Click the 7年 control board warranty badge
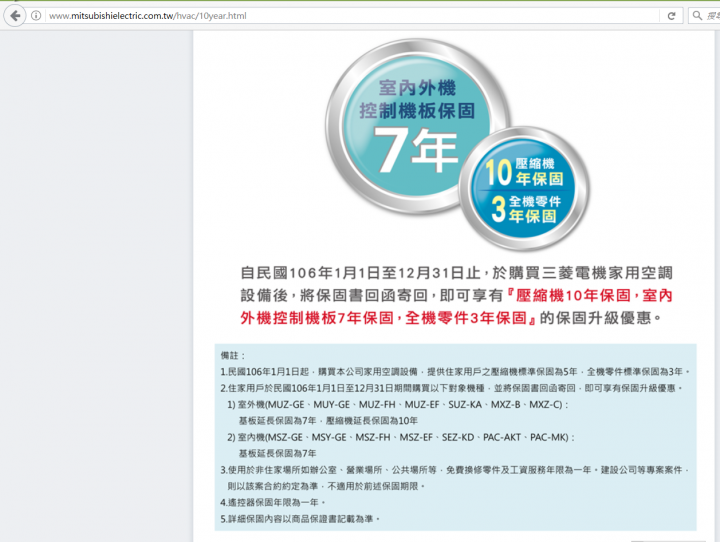The width and height of the screenshot is (720, 542). [x=417, y=126]
